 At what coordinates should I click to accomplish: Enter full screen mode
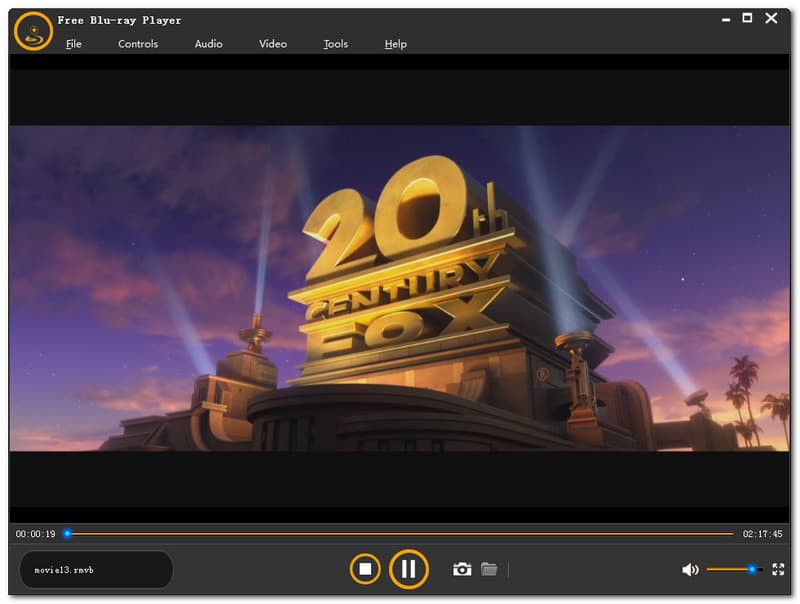(x=778, y=569)
